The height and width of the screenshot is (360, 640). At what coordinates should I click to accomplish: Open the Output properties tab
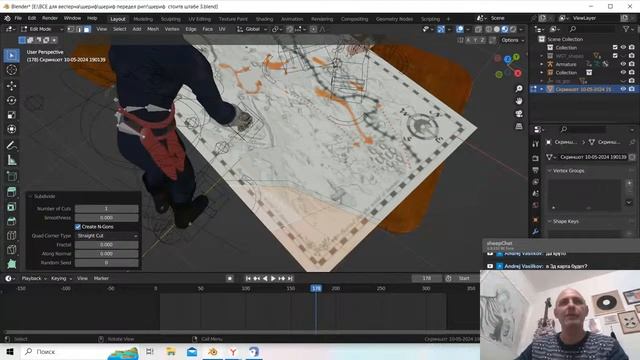[x=536, y=170]
